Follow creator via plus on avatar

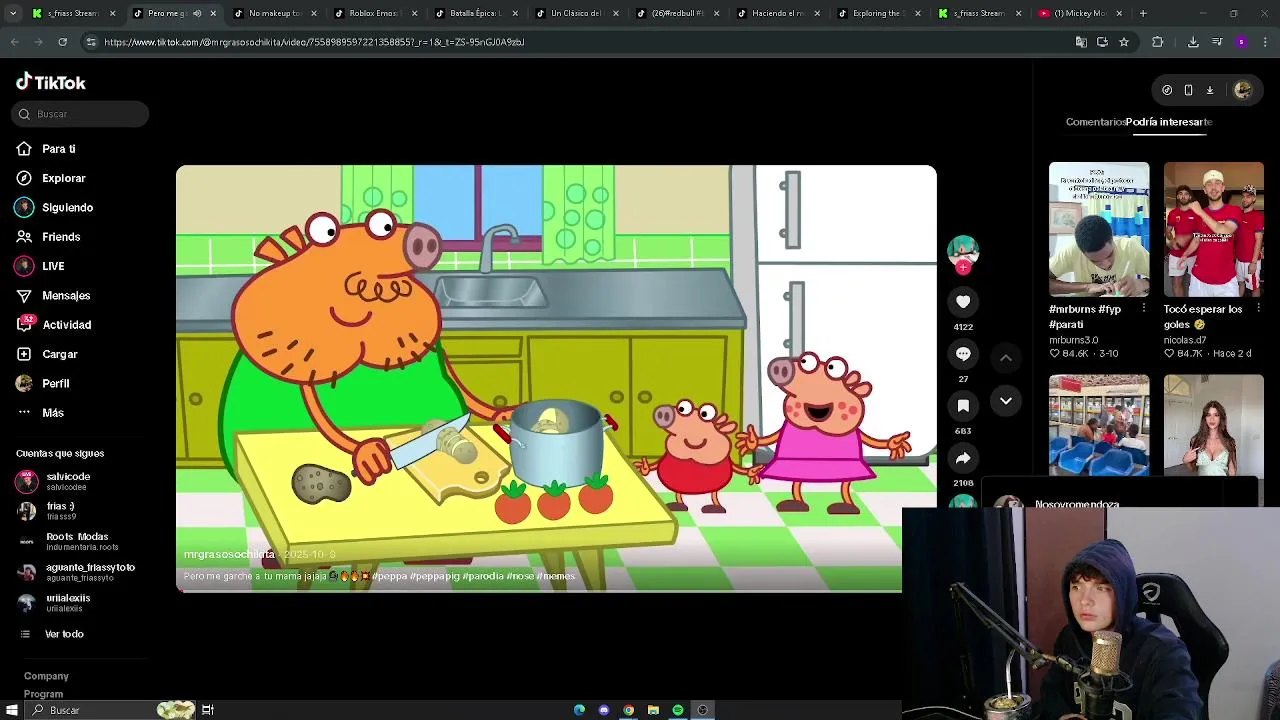(x=963, y=268)
